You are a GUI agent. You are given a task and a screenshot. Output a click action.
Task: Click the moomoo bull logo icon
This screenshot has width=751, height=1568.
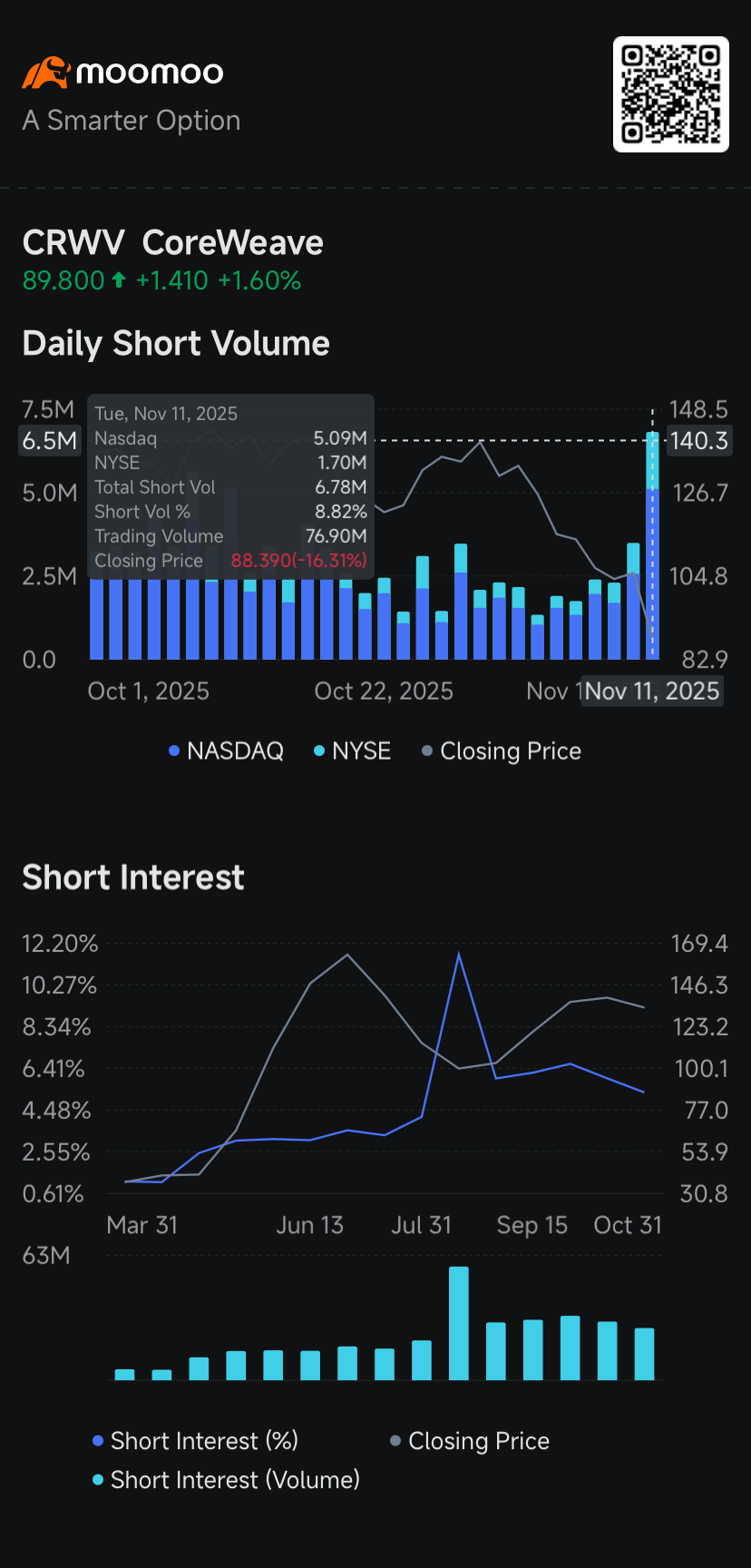[x=46, y=73]
